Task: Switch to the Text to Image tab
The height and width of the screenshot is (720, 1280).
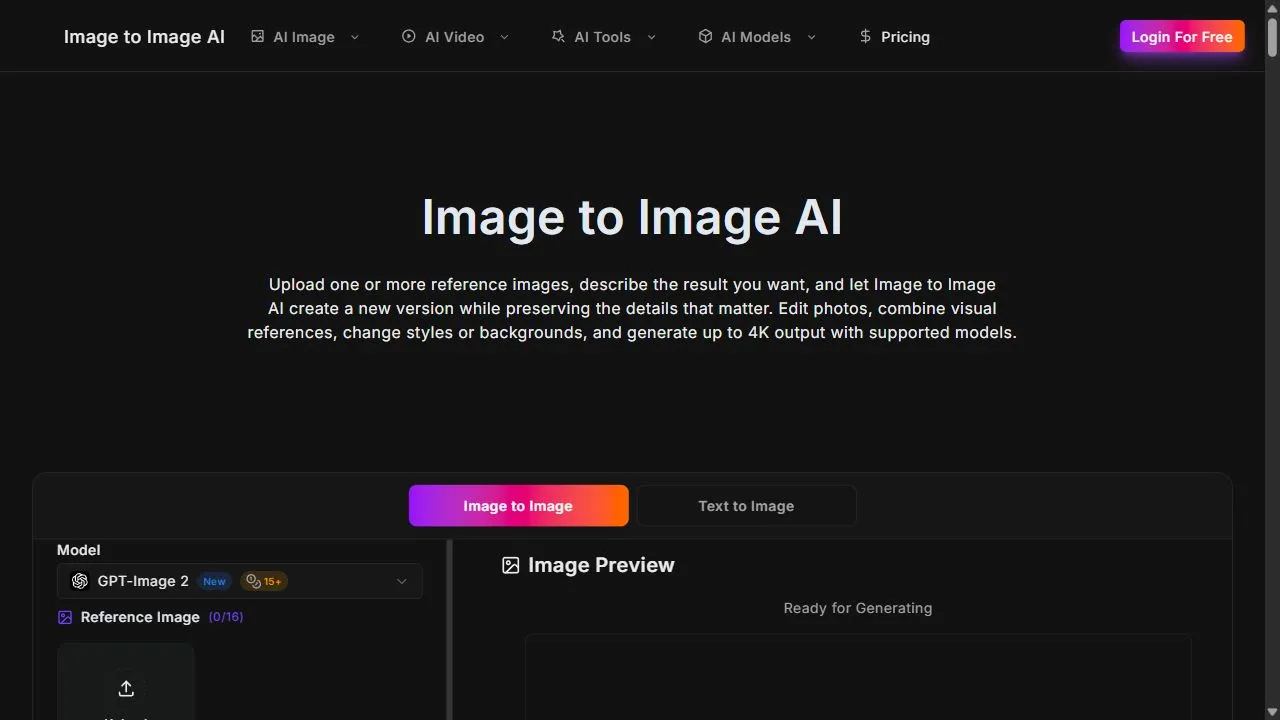Action: (x=746, y=506)
